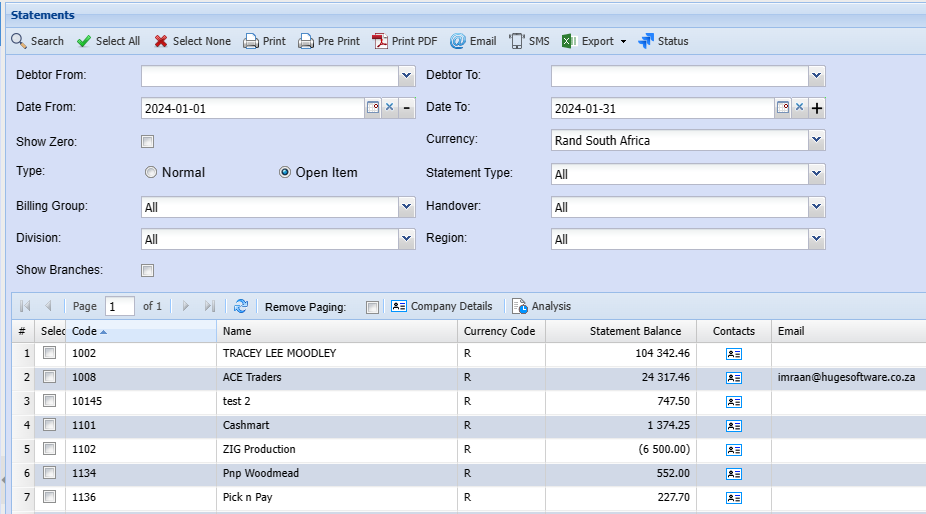Expand the Debtor From combo box

point(407,75)
